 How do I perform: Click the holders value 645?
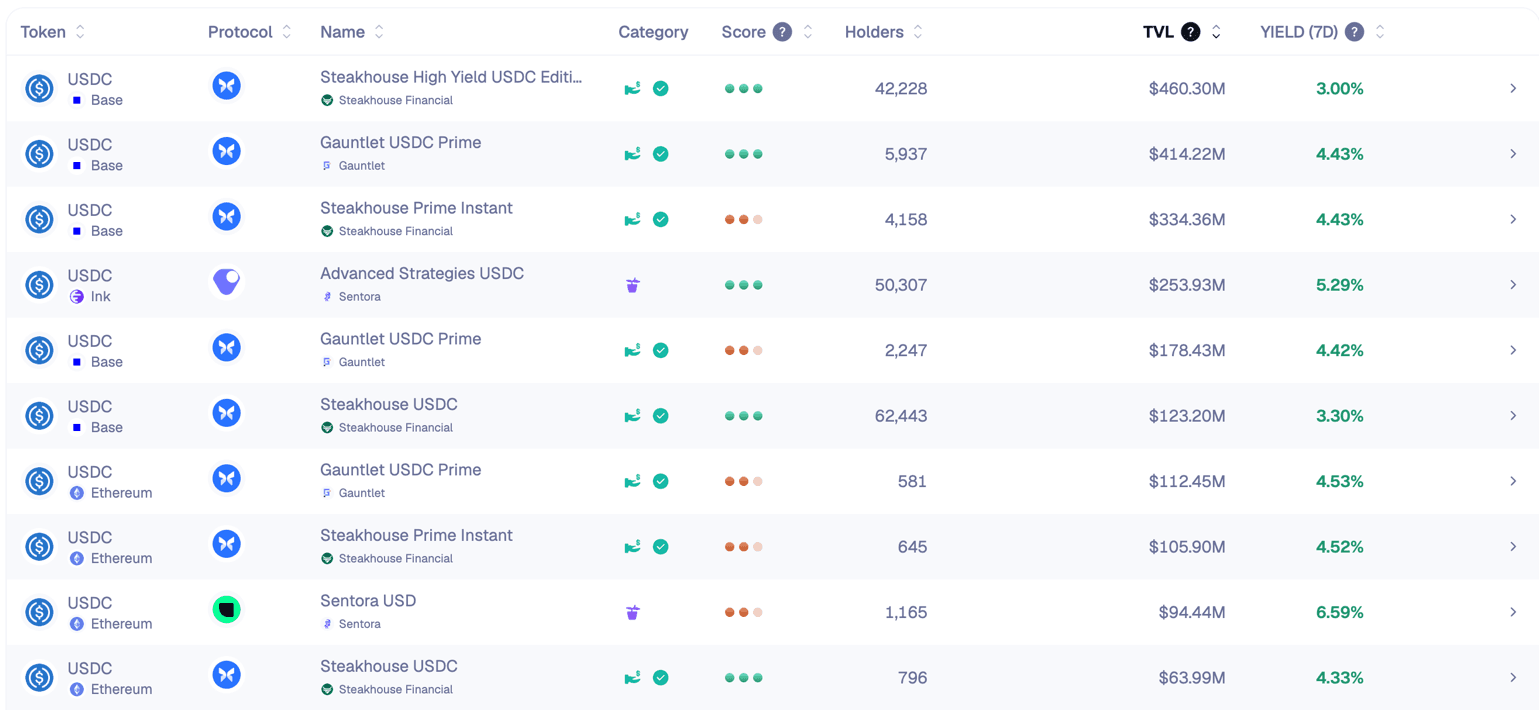coord(912,547)
